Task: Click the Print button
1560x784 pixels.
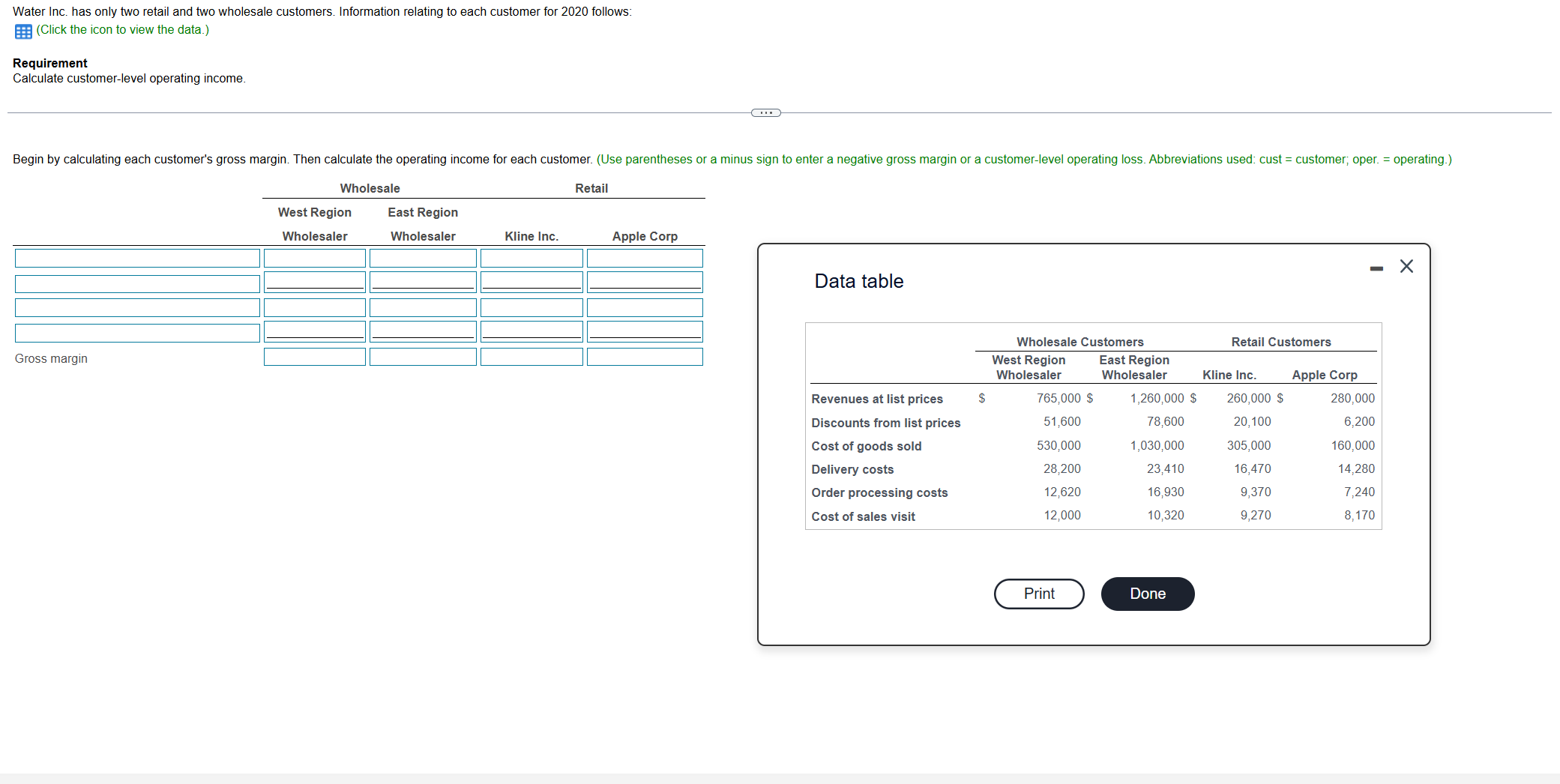Action: pyautogui.click(x=1038, y=593)
